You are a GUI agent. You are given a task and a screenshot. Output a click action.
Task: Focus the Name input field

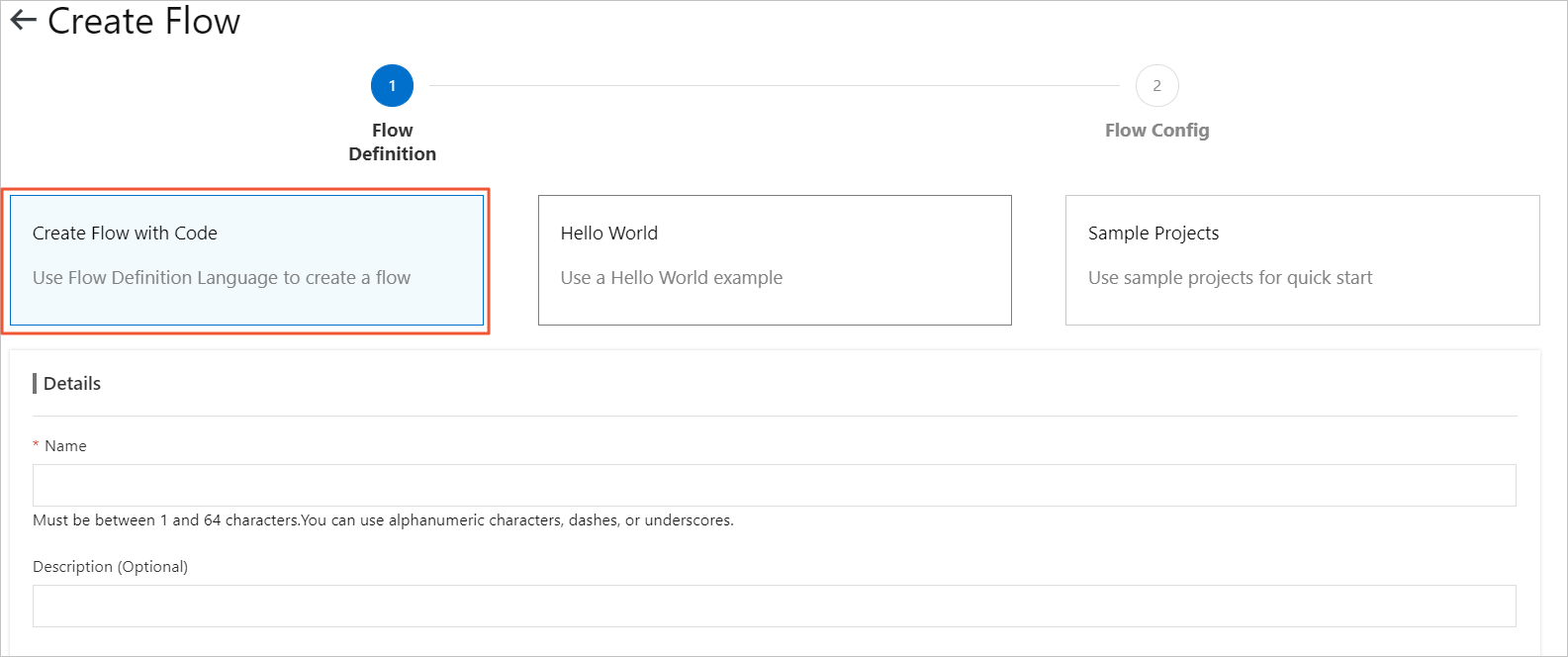pyautogui.click(x=774, y=486)
